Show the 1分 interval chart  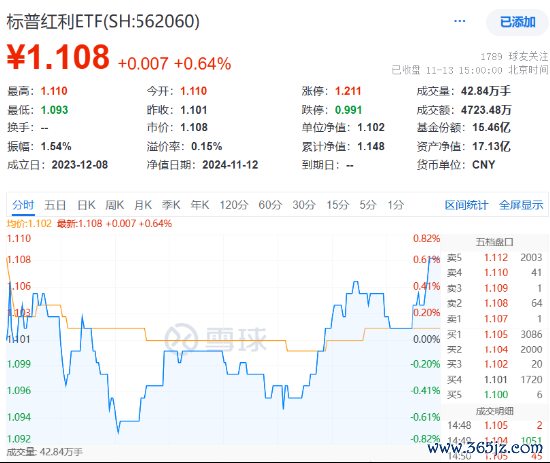point(396,205)
